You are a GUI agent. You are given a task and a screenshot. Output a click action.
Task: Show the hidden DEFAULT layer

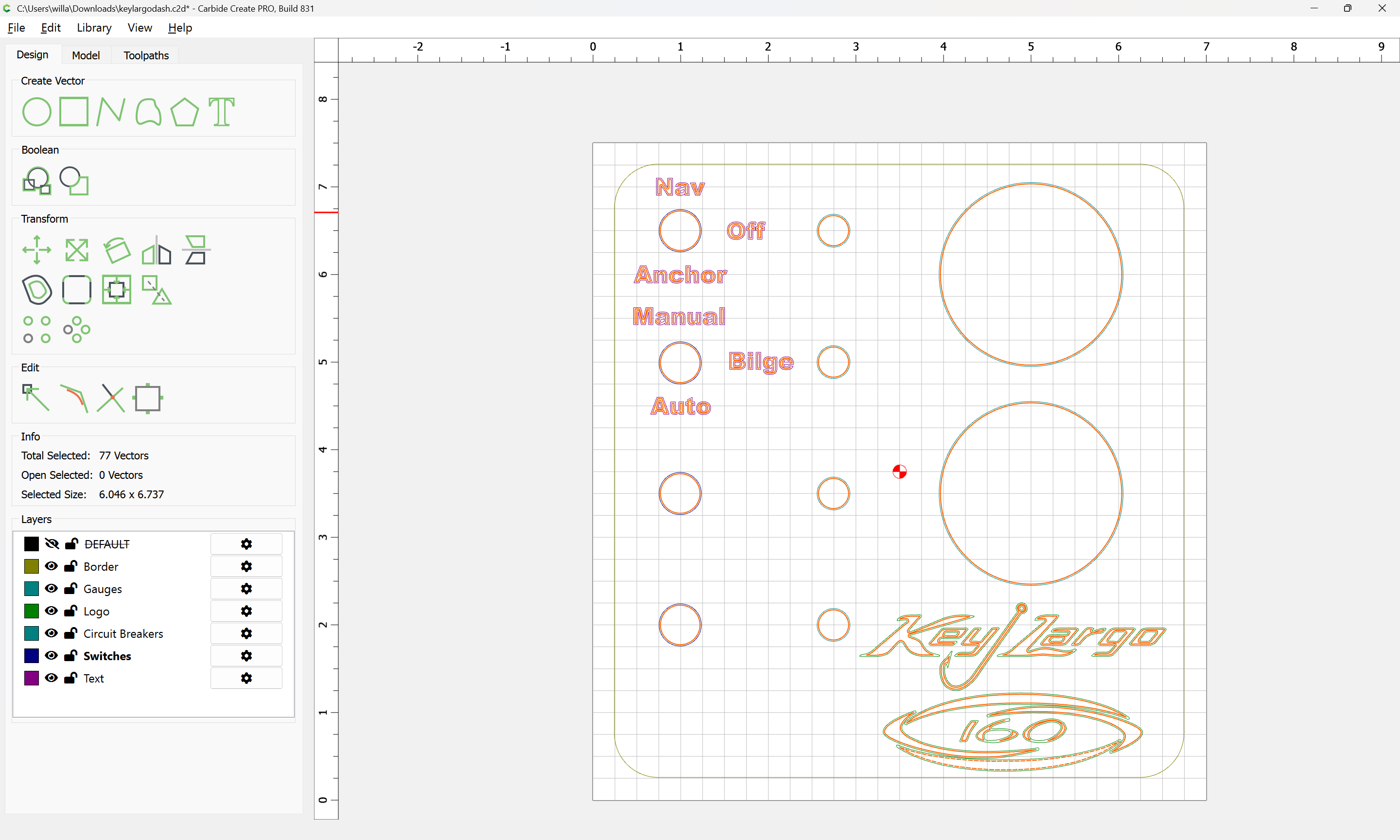point(52,544)
